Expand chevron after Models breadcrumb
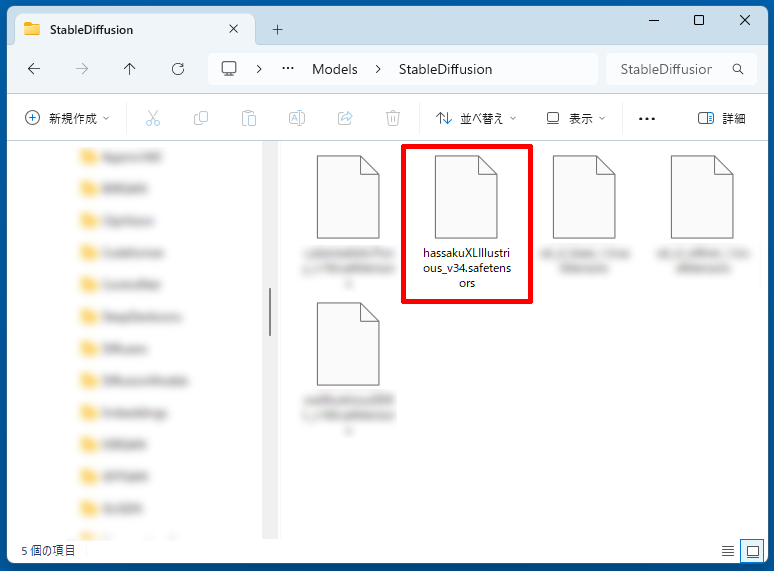The height and width of the screenshot is (571, 774). (378, 69)
